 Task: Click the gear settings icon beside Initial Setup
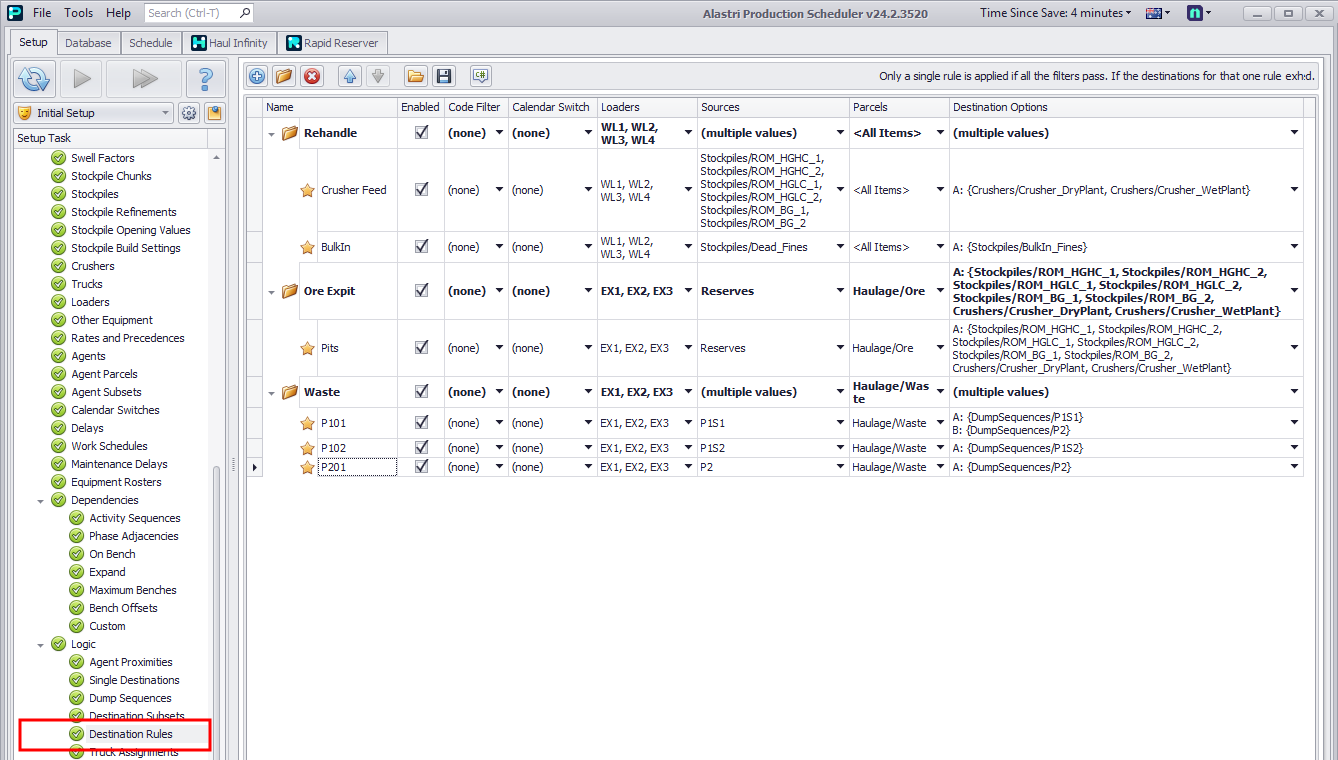point(188,113)
